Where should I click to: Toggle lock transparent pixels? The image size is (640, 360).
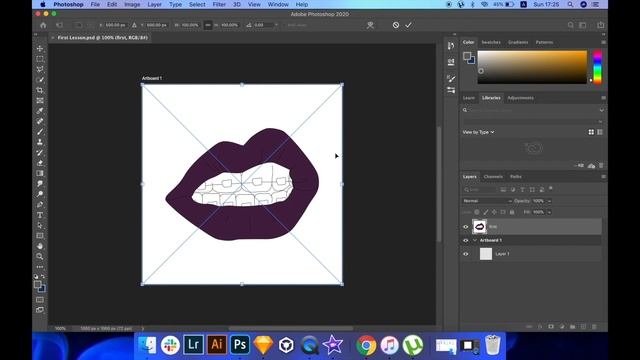[476, 212]
